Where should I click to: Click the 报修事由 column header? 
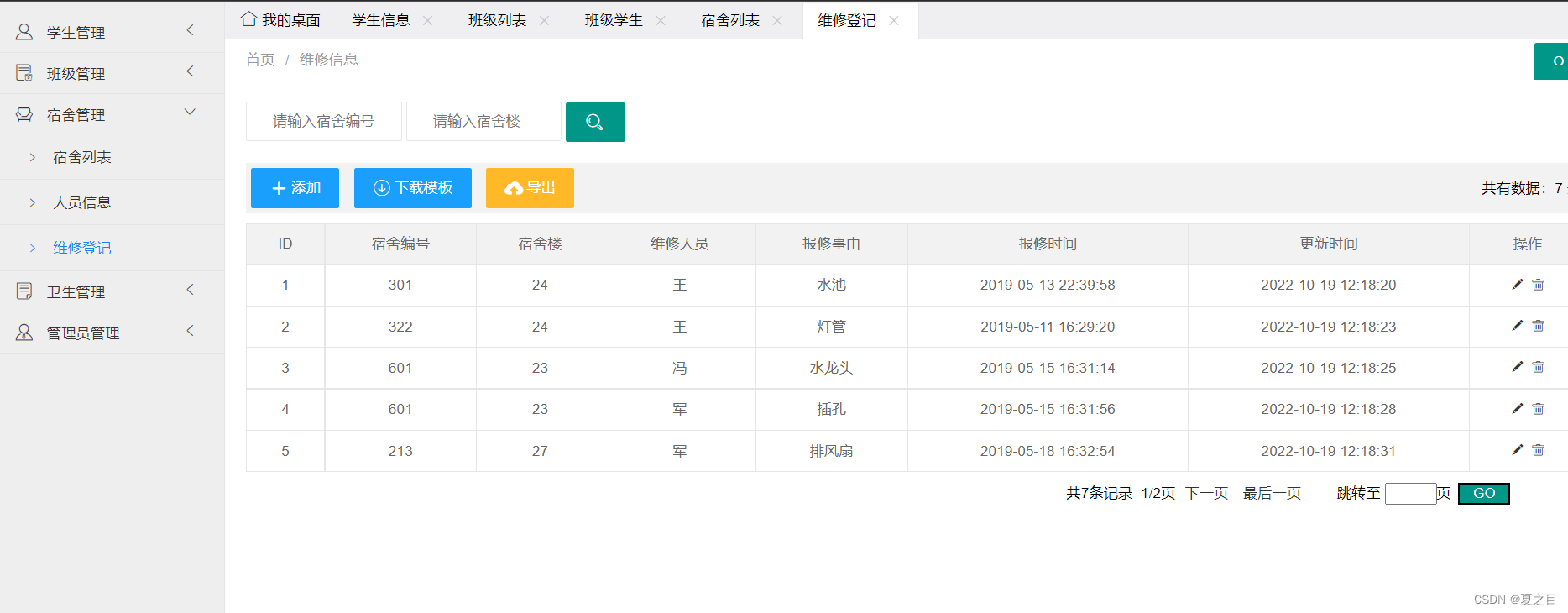(x=831, y=244)
